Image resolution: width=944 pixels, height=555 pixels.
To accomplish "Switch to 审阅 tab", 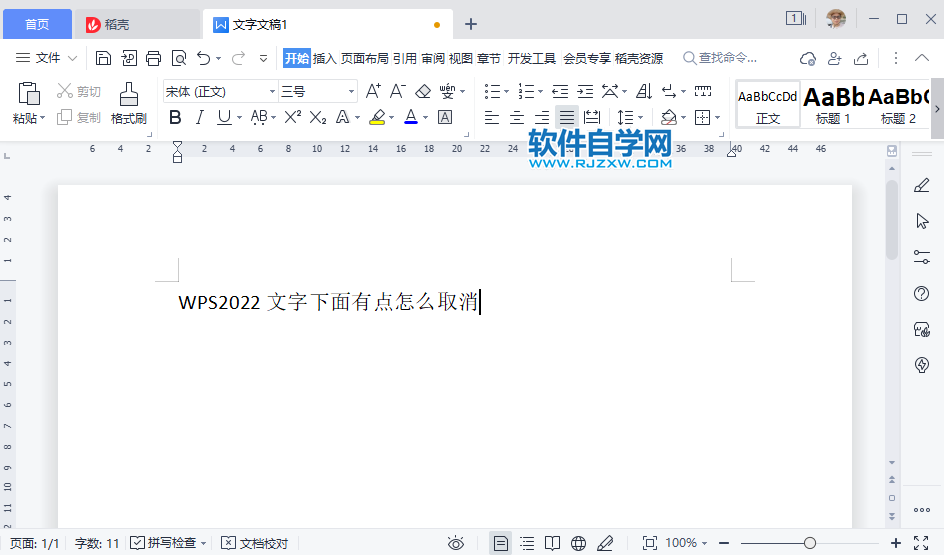I will point(433,58).
